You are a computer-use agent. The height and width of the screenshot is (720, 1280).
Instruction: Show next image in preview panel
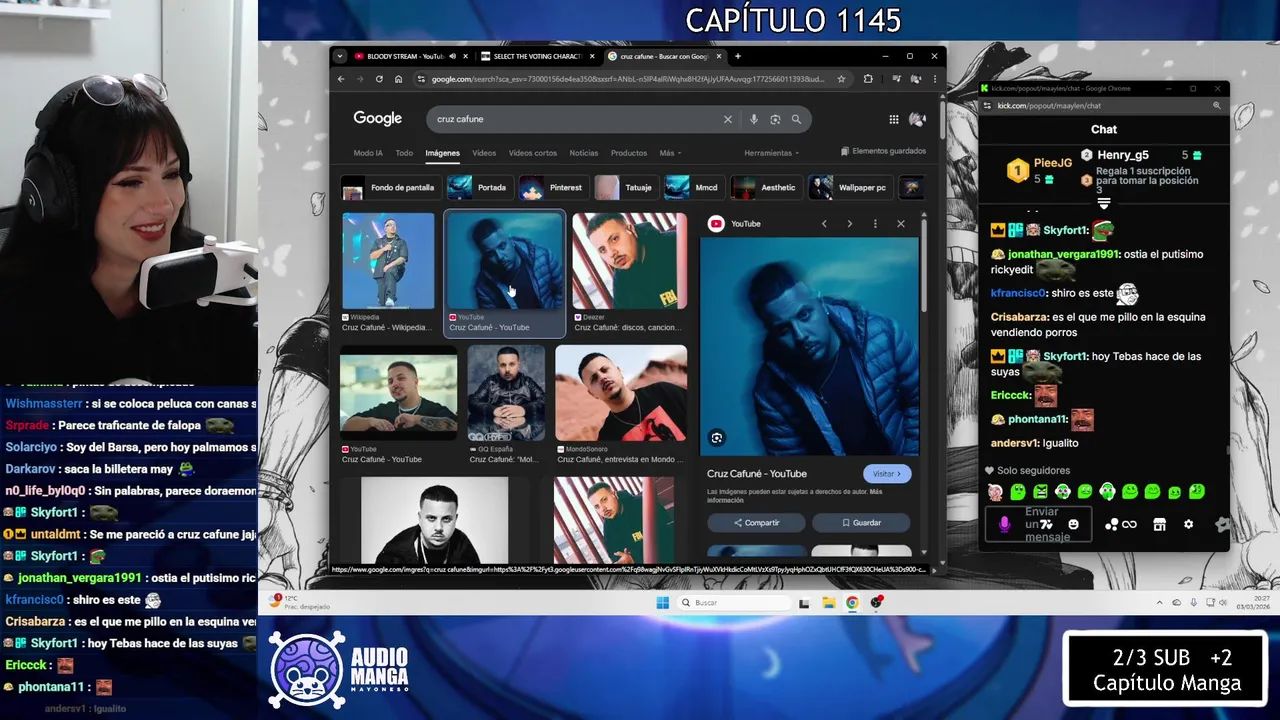click(849, 224)
